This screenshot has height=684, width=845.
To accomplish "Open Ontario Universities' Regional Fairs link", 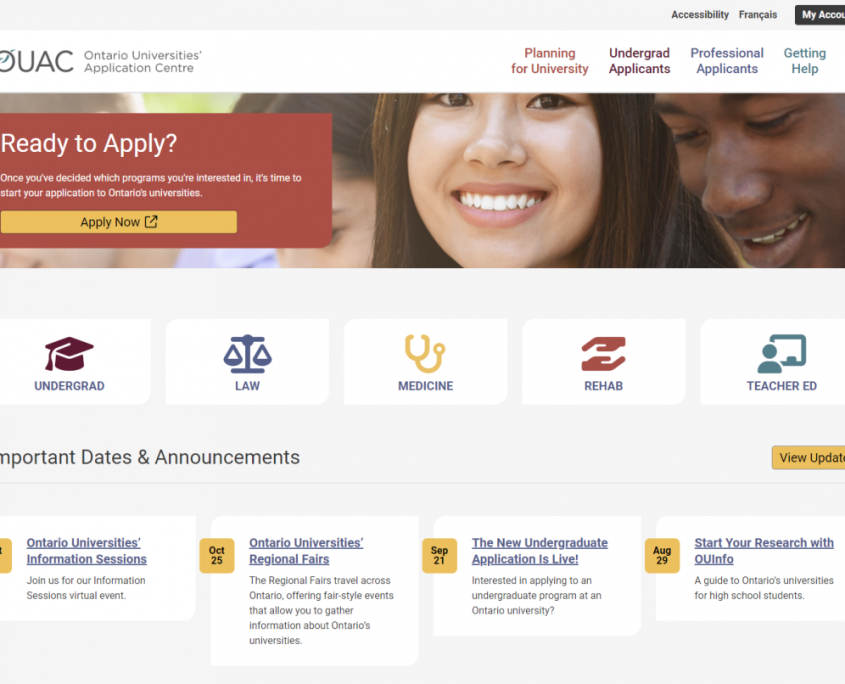I will click(306, 551).
